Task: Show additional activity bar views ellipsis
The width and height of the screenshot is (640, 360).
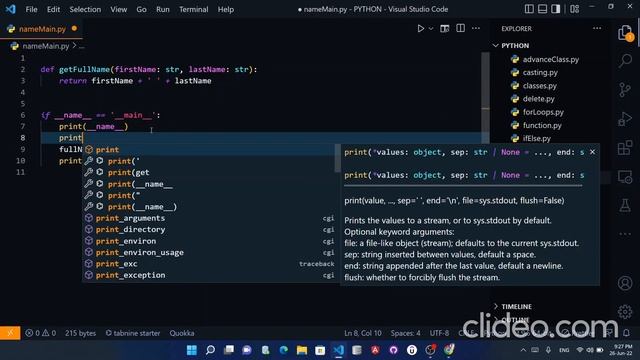Action: [x=625, y=234]
